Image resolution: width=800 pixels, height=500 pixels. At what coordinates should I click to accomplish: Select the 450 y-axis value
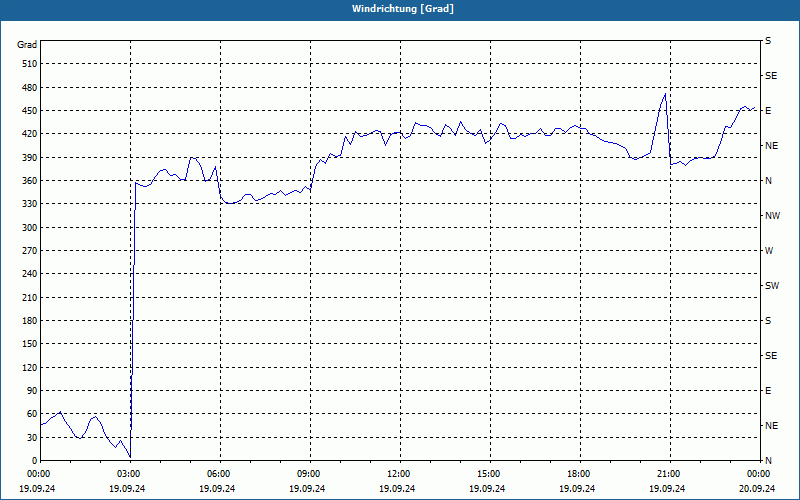30,111
